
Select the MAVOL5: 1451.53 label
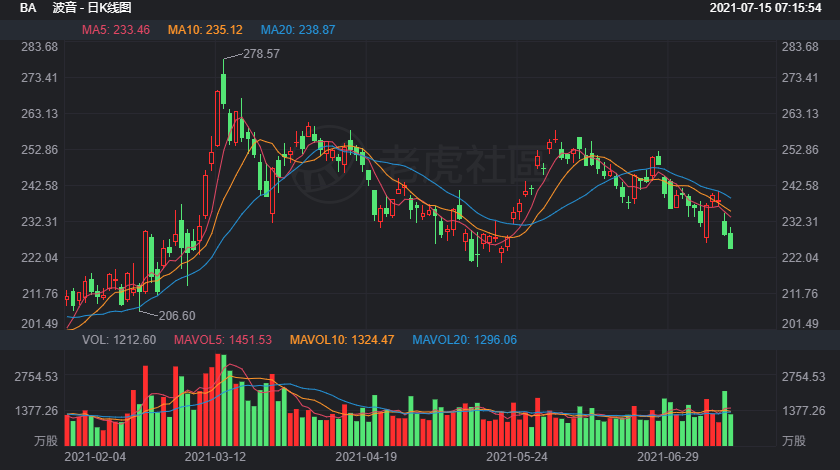point(223,340)
